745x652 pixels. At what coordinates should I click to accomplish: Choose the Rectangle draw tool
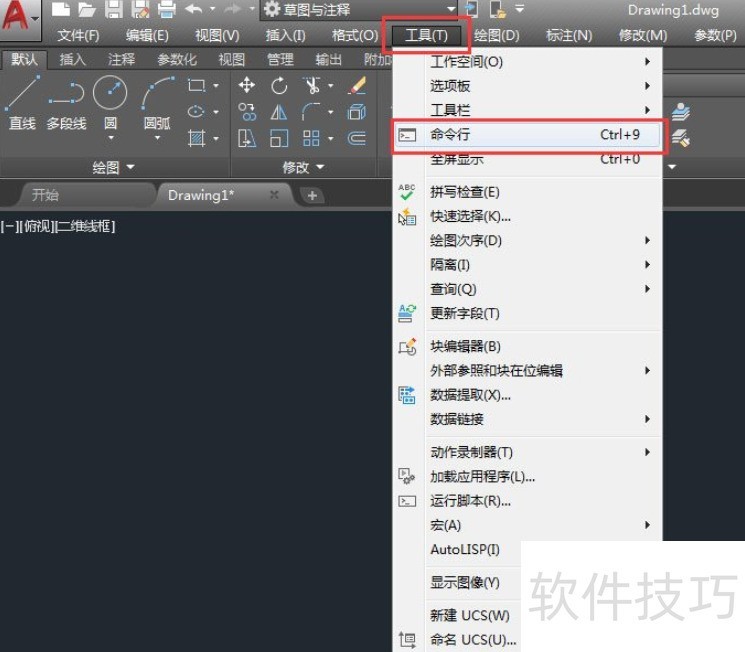[x=196, y=86]
